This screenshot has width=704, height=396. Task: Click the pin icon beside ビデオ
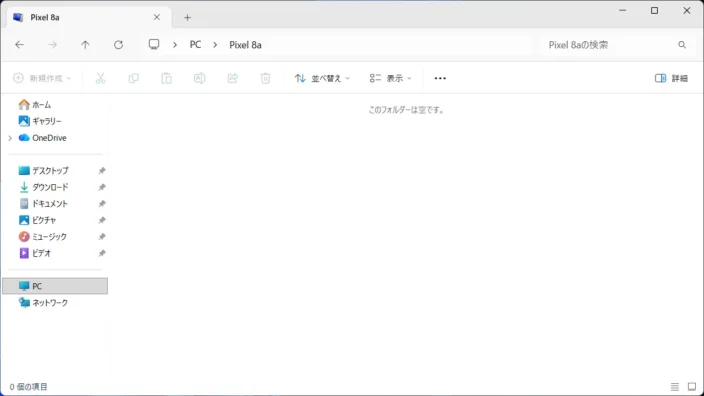pos(102,253)
